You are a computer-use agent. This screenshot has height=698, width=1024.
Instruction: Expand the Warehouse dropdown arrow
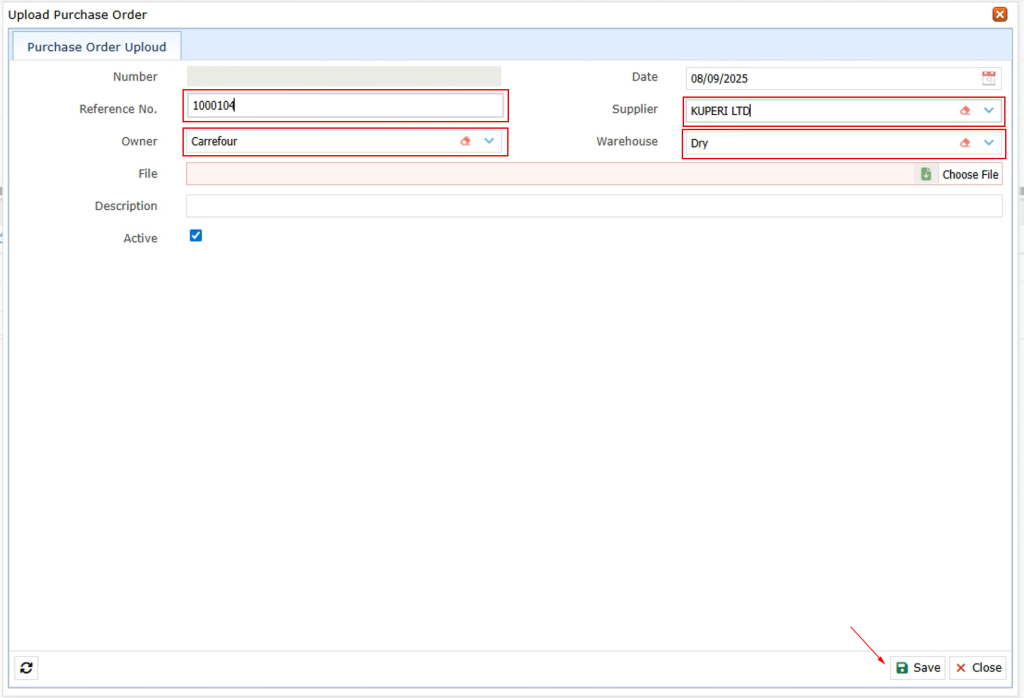click(989, 143)
